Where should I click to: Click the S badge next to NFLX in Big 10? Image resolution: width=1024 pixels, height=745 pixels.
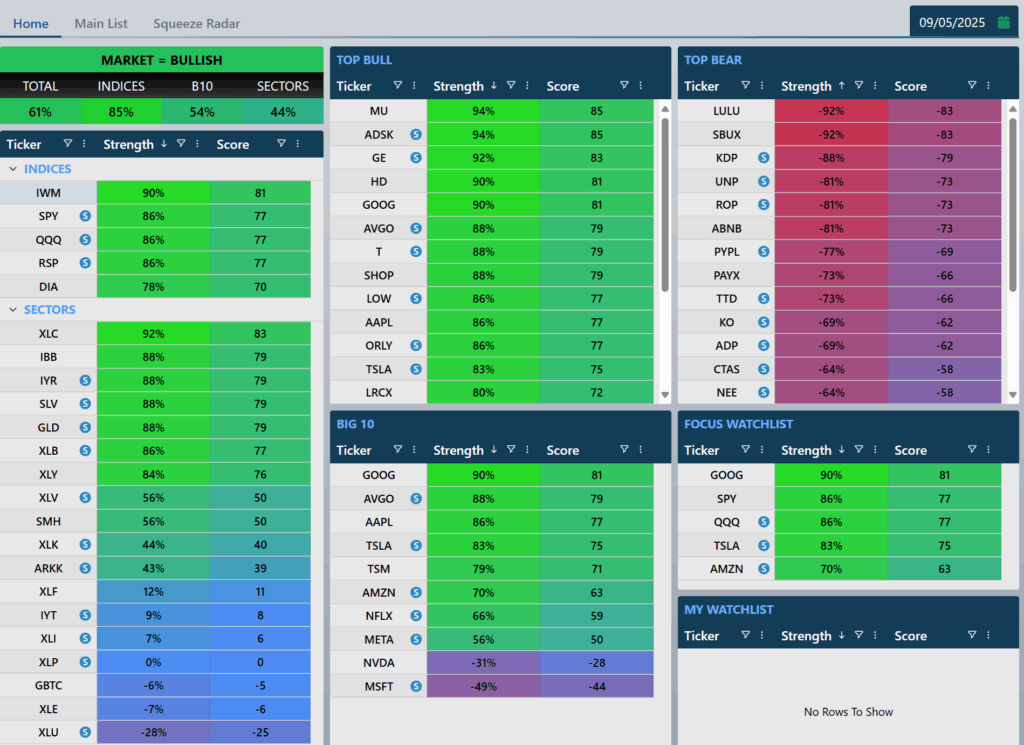tap(416, 616)
